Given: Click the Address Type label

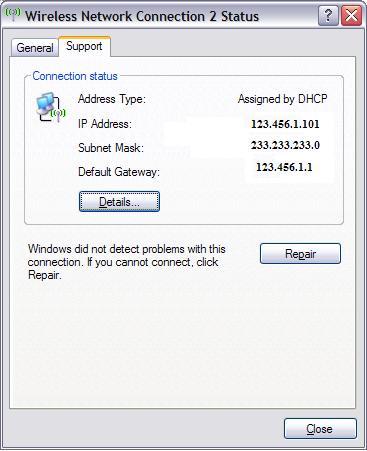Looking at the screenshot, I should [112, 99].
